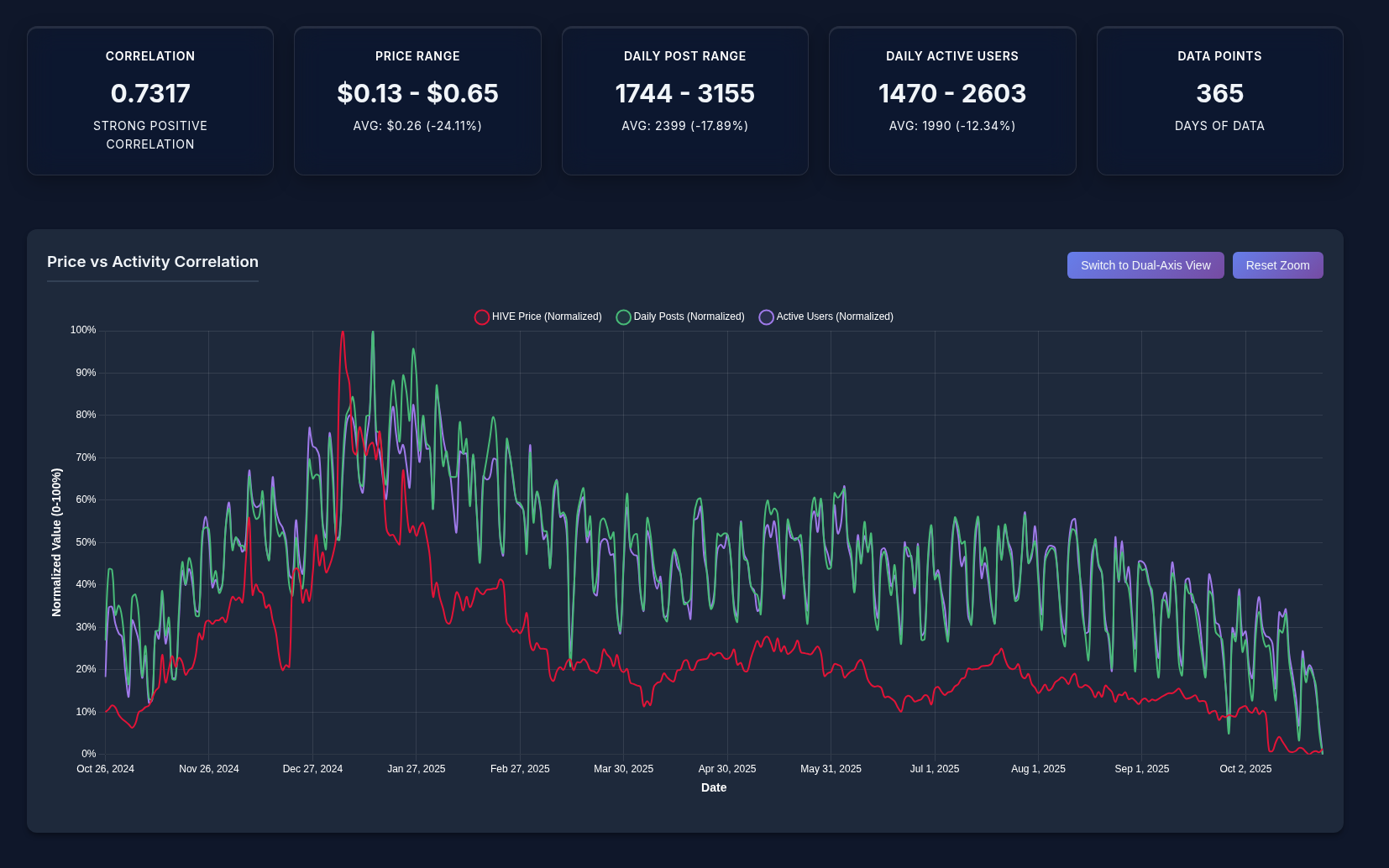1389x868 pixels.
Task: Click the red HIVE Price legend circle
Action: [482, 317]
